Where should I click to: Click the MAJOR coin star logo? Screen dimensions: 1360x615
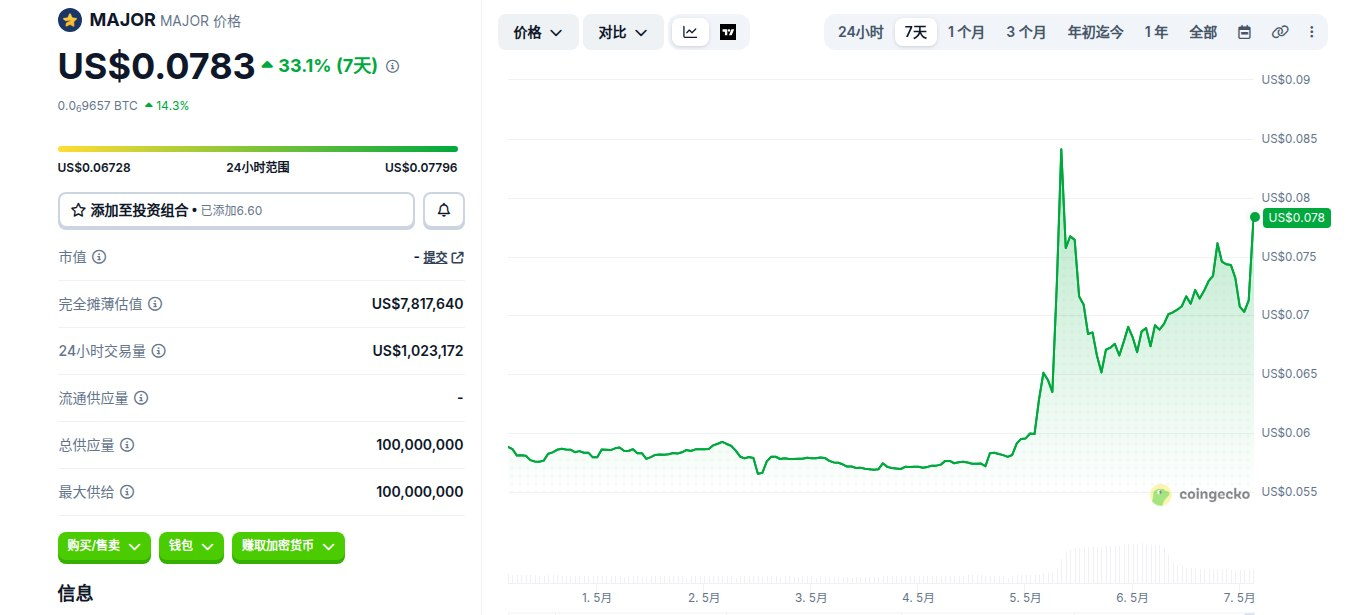coord(69,20)
